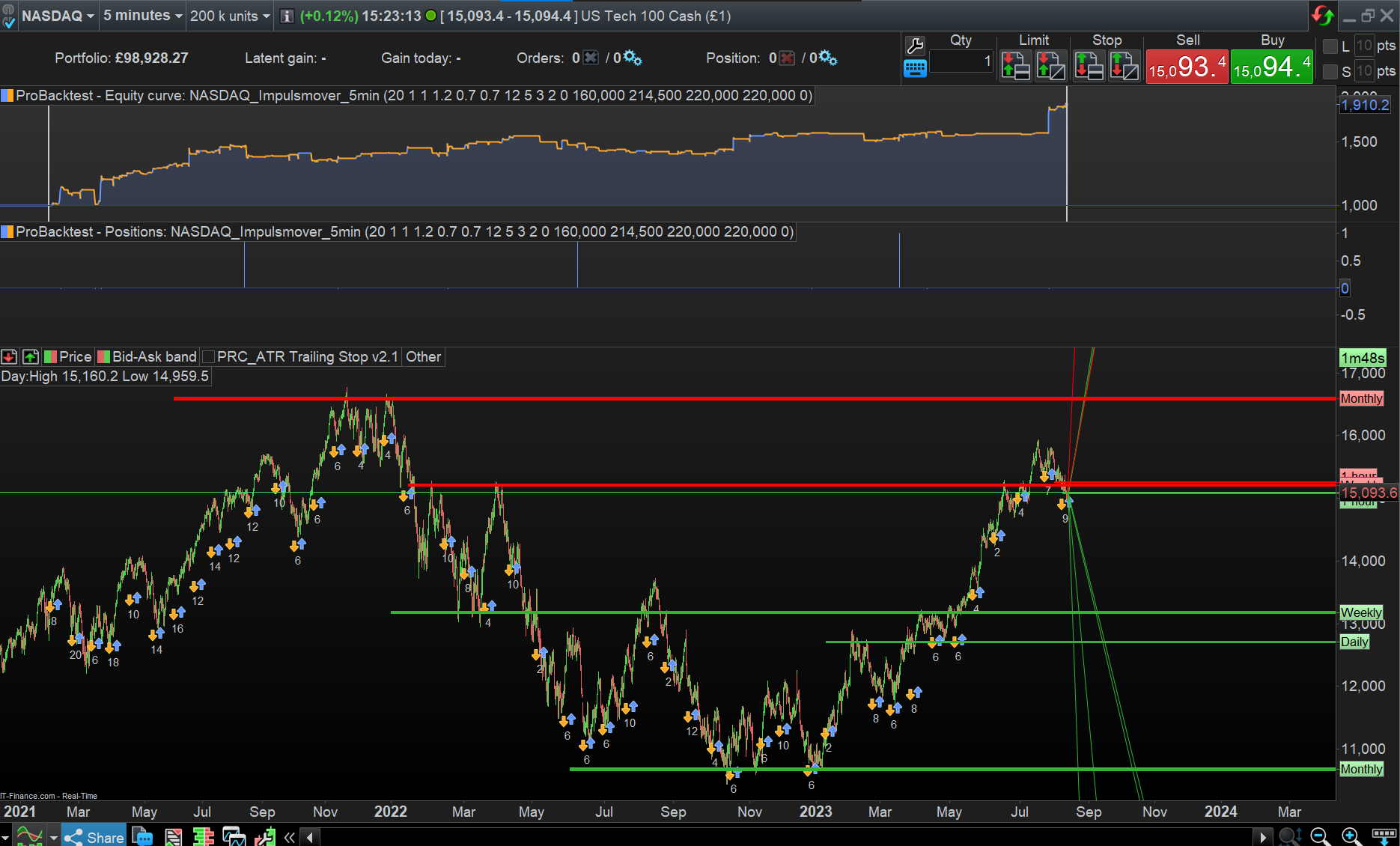The width and height of the screenshot is (1400, 846).
Task: Enable the S points checkbox
Action: tap(1330, 71)
